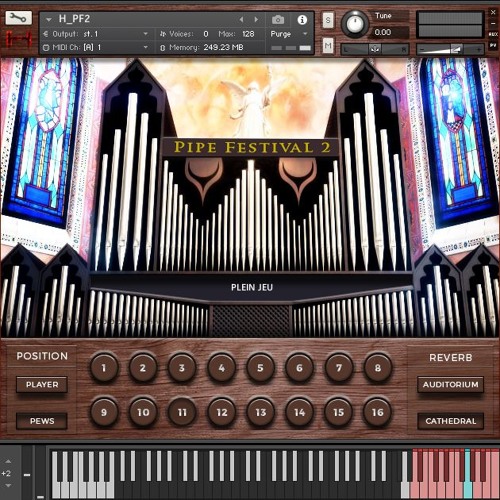Click the Memory 249.23 MB readout

click(x=223, y=48)
